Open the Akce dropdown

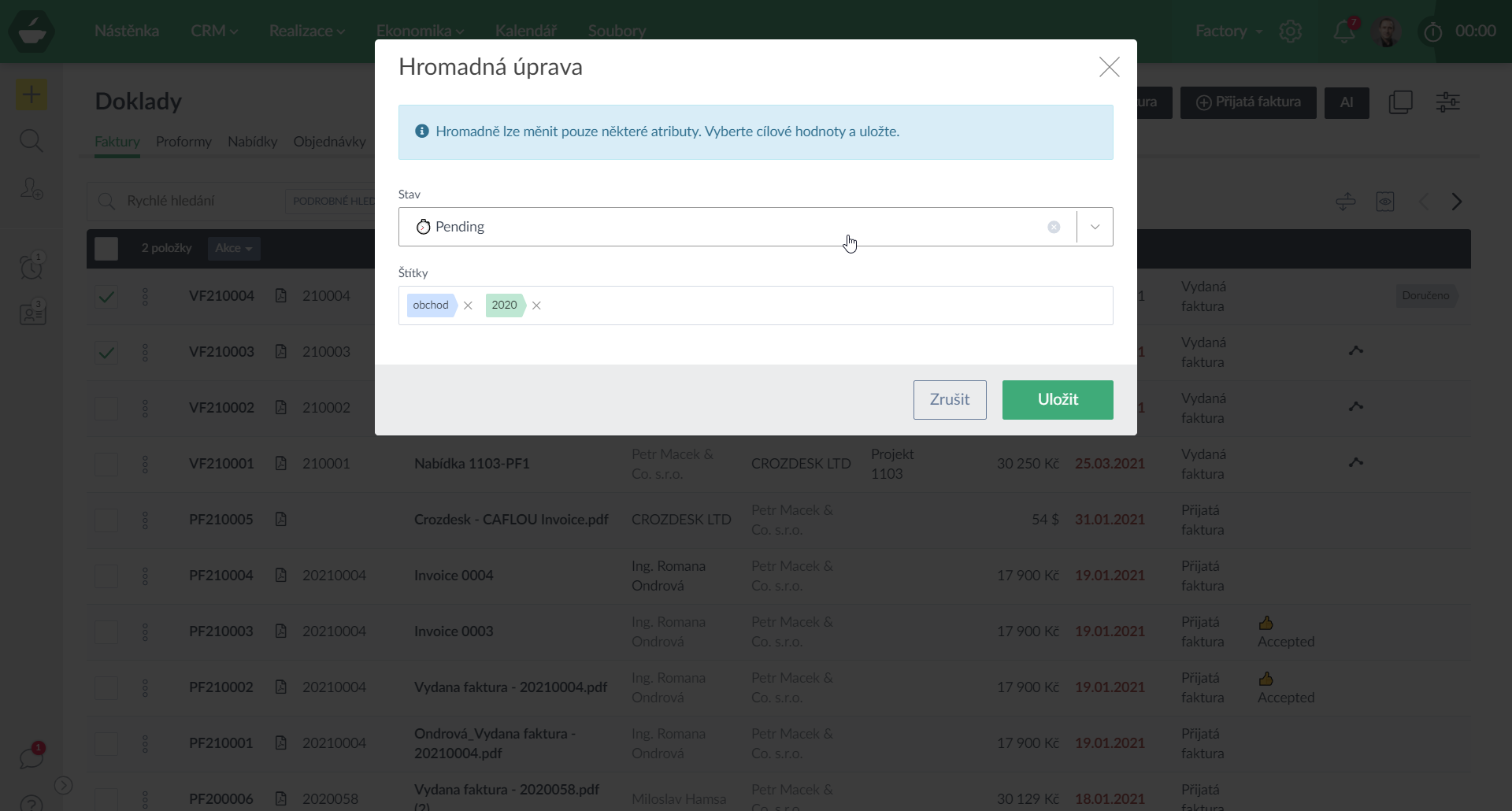[233, 249]
